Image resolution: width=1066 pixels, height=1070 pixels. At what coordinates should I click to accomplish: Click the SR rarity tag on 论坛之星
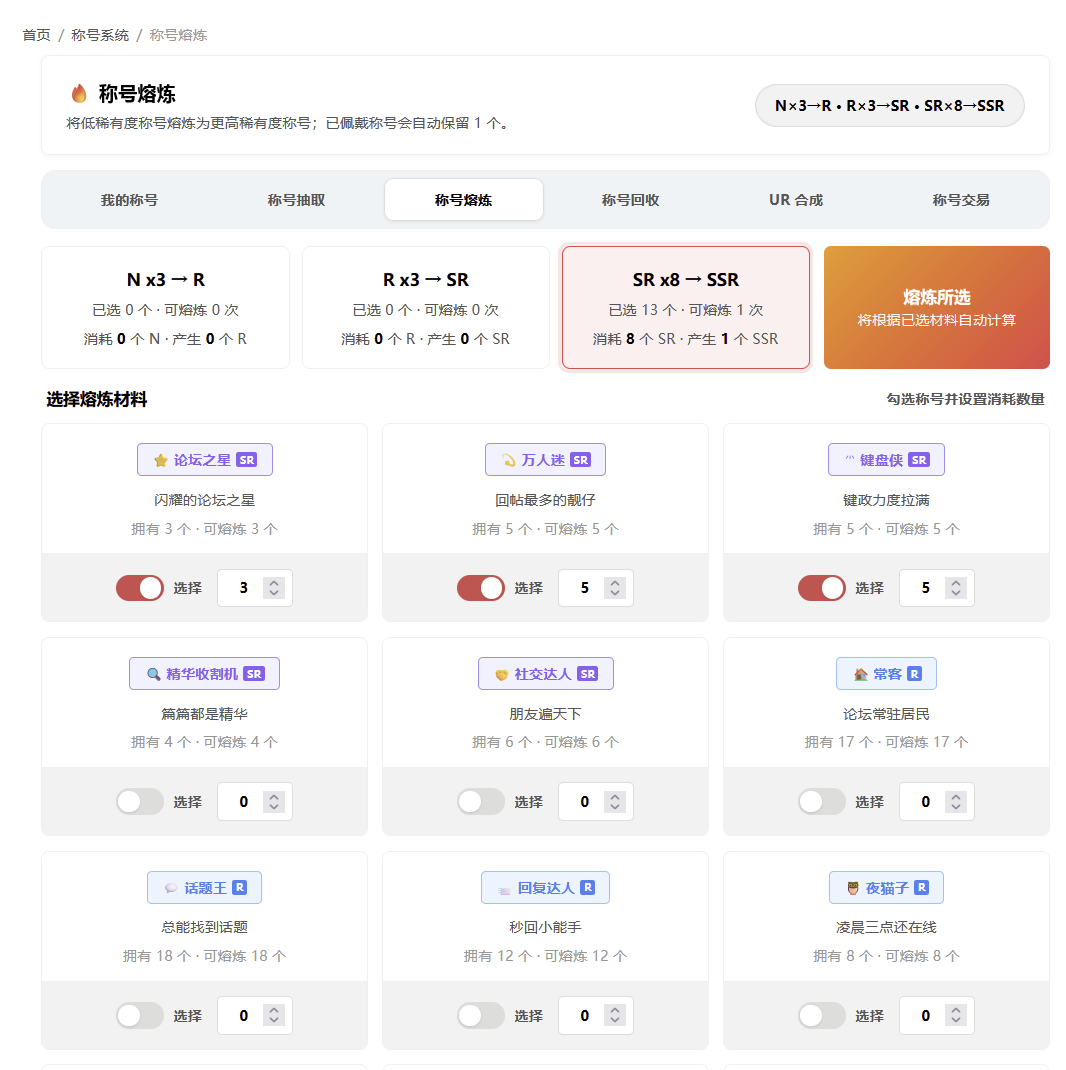[246, 460]
